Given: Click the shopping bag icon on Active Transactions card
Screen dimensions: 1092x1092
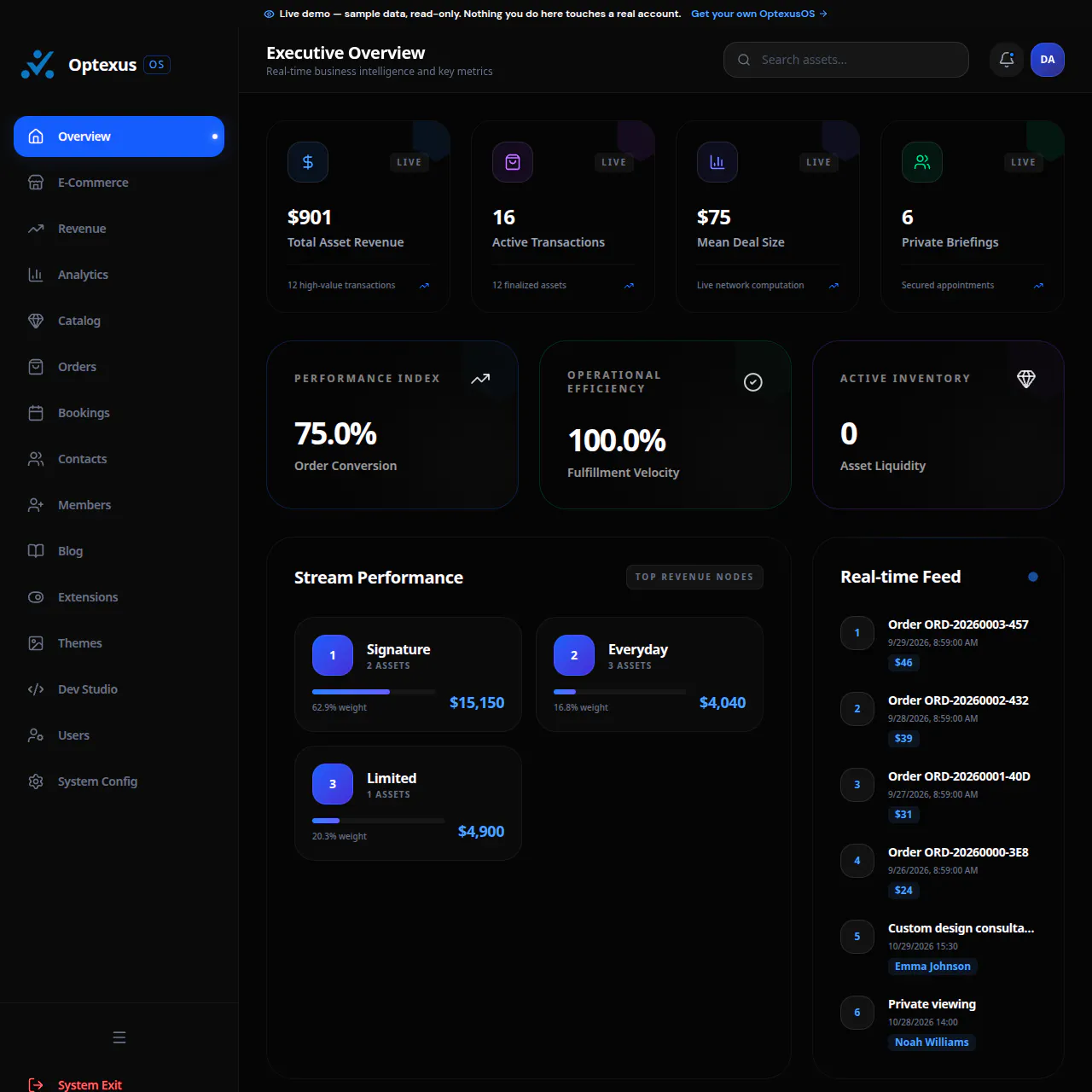Looking at the screenshot, I should coord(513,162).
